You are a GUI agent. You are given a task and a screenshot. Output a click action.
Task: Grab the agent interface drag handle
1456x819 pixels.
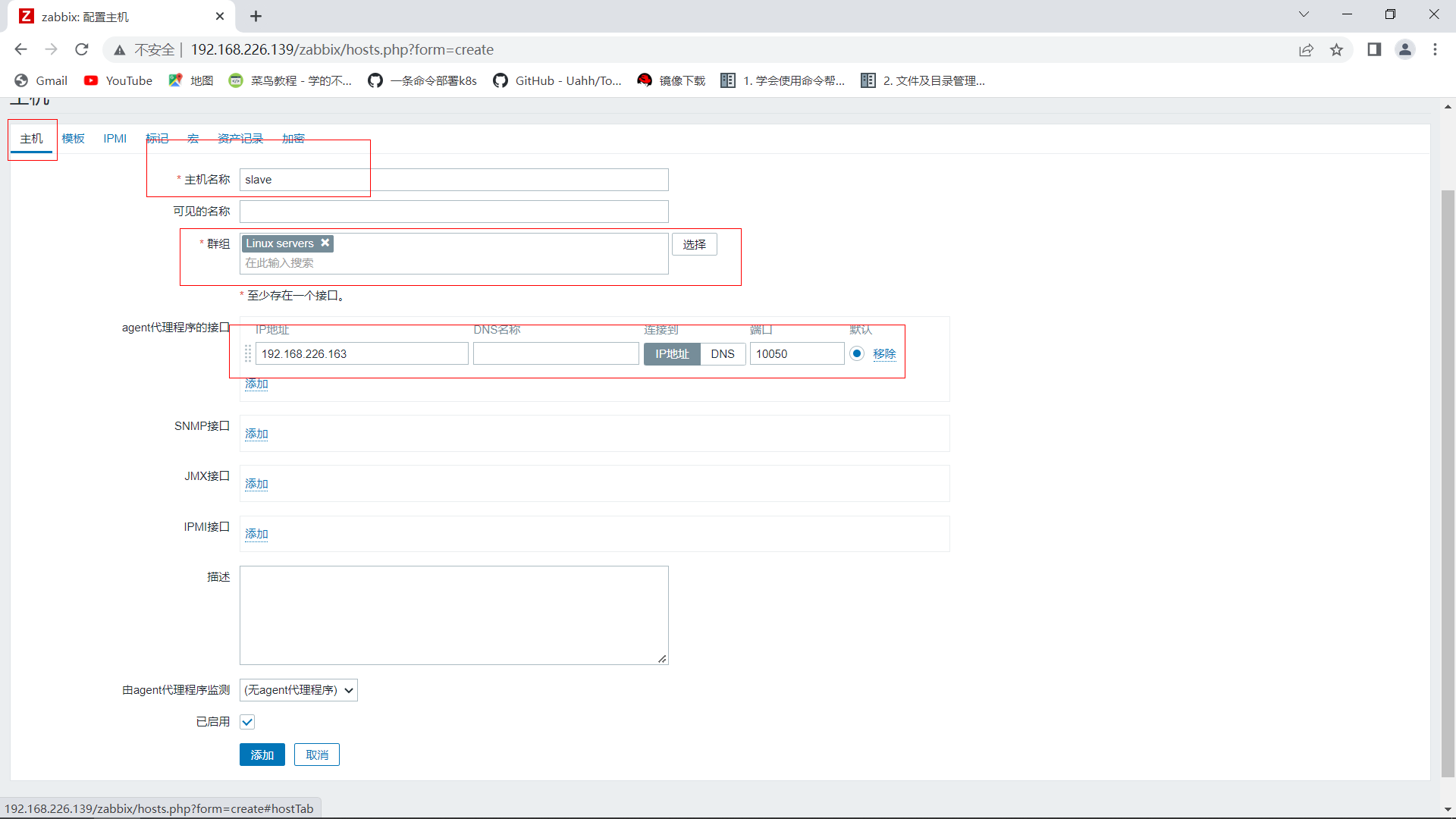pos(248,354)
